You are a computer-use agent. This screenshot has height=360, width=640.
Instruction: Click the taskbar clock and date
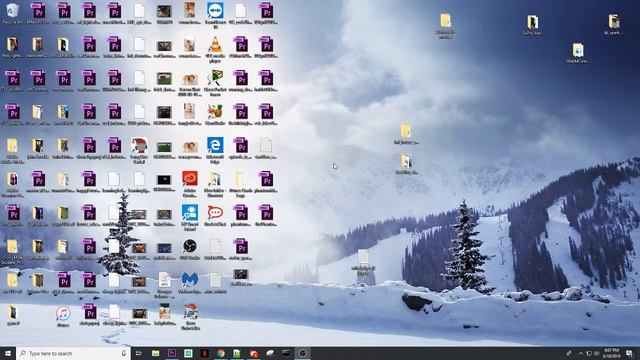click(x=611, y=353)
